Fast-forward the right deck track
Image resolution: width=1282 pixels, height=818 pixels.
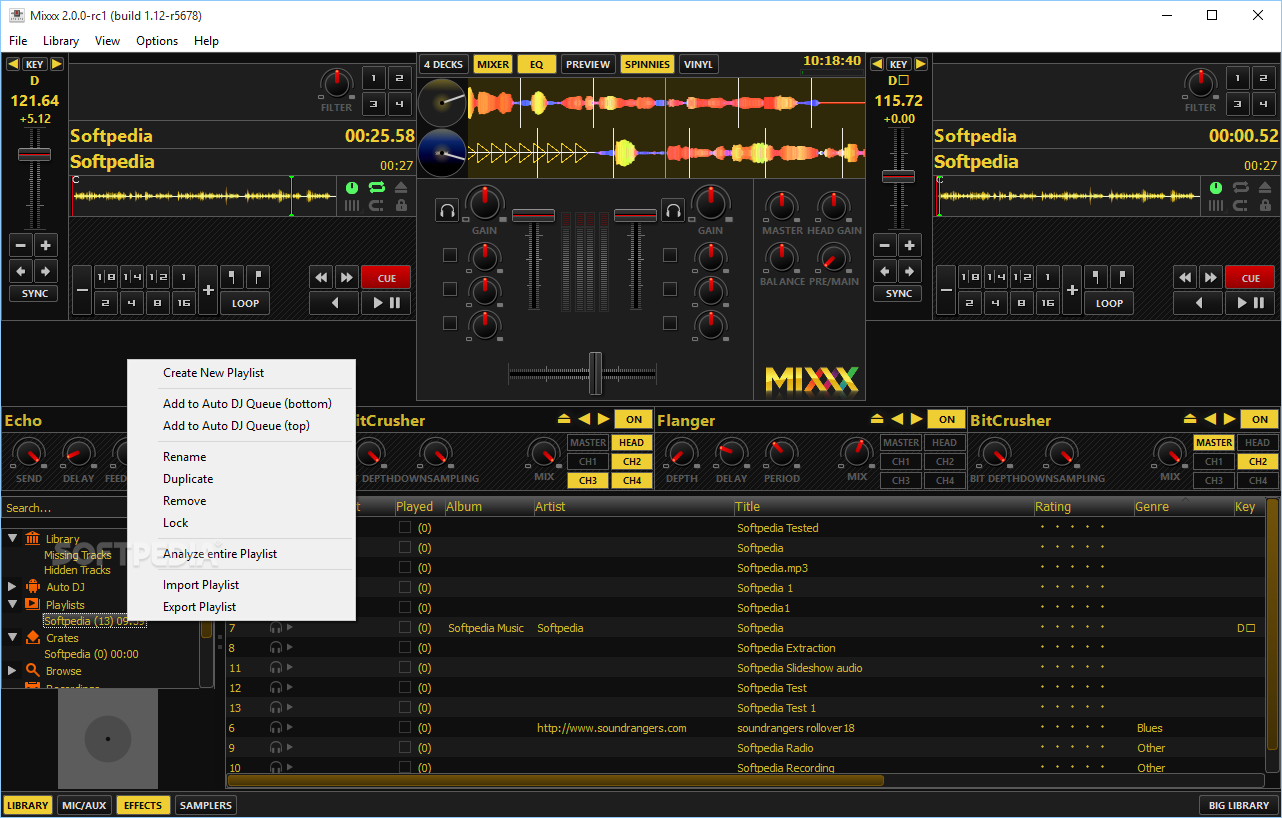(1210, 278)
